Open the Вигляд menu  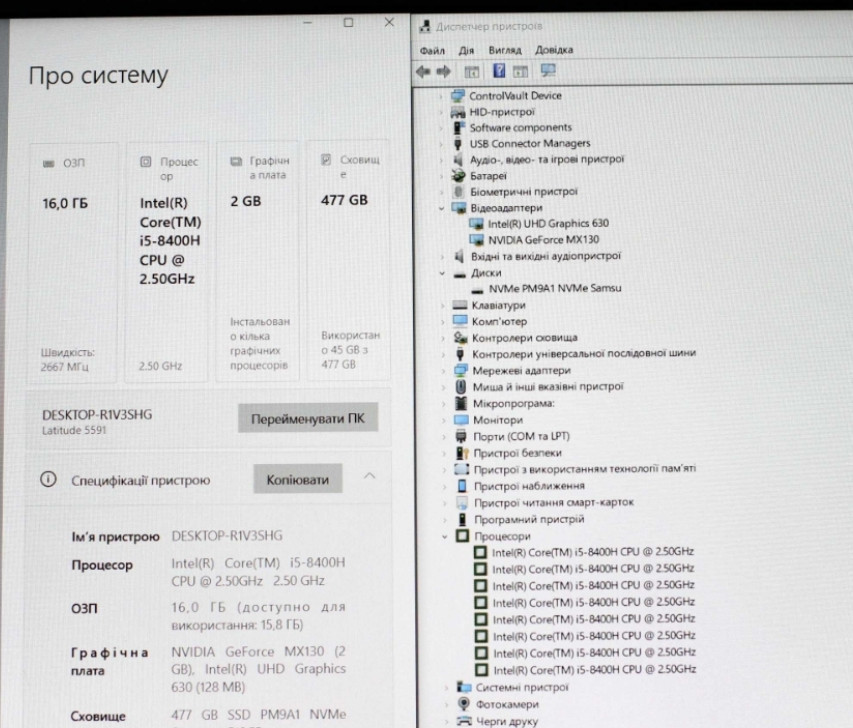(504, 50)
